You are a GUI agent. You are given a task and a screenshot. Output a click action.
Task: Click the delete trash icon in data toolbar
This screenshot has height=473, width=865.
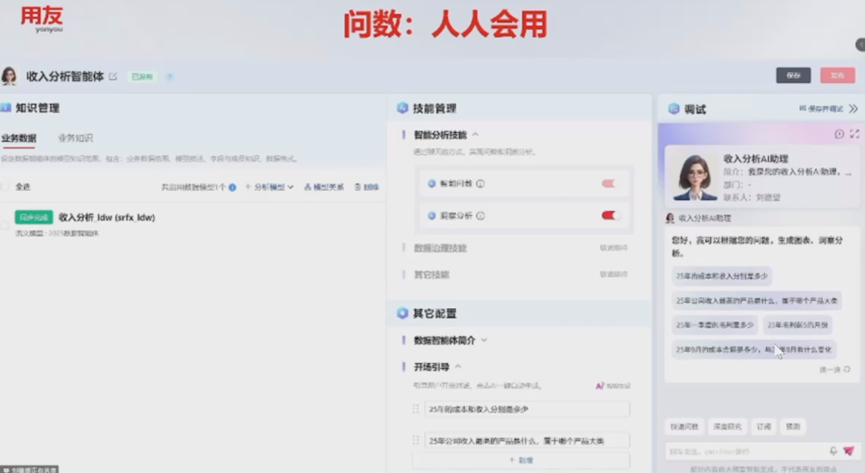[357, 187]
